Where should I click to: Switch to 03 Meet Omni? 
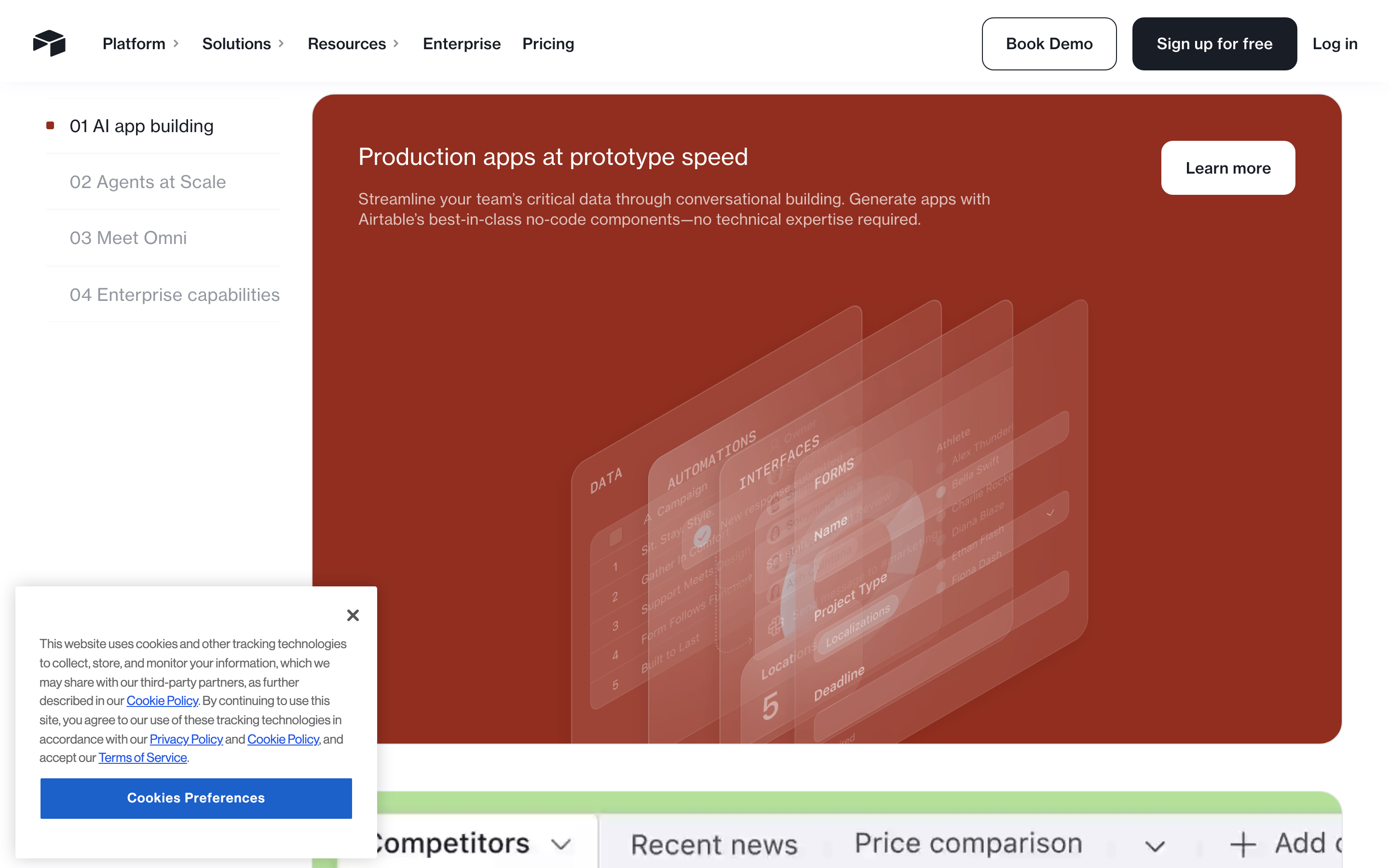coord(163,238)
